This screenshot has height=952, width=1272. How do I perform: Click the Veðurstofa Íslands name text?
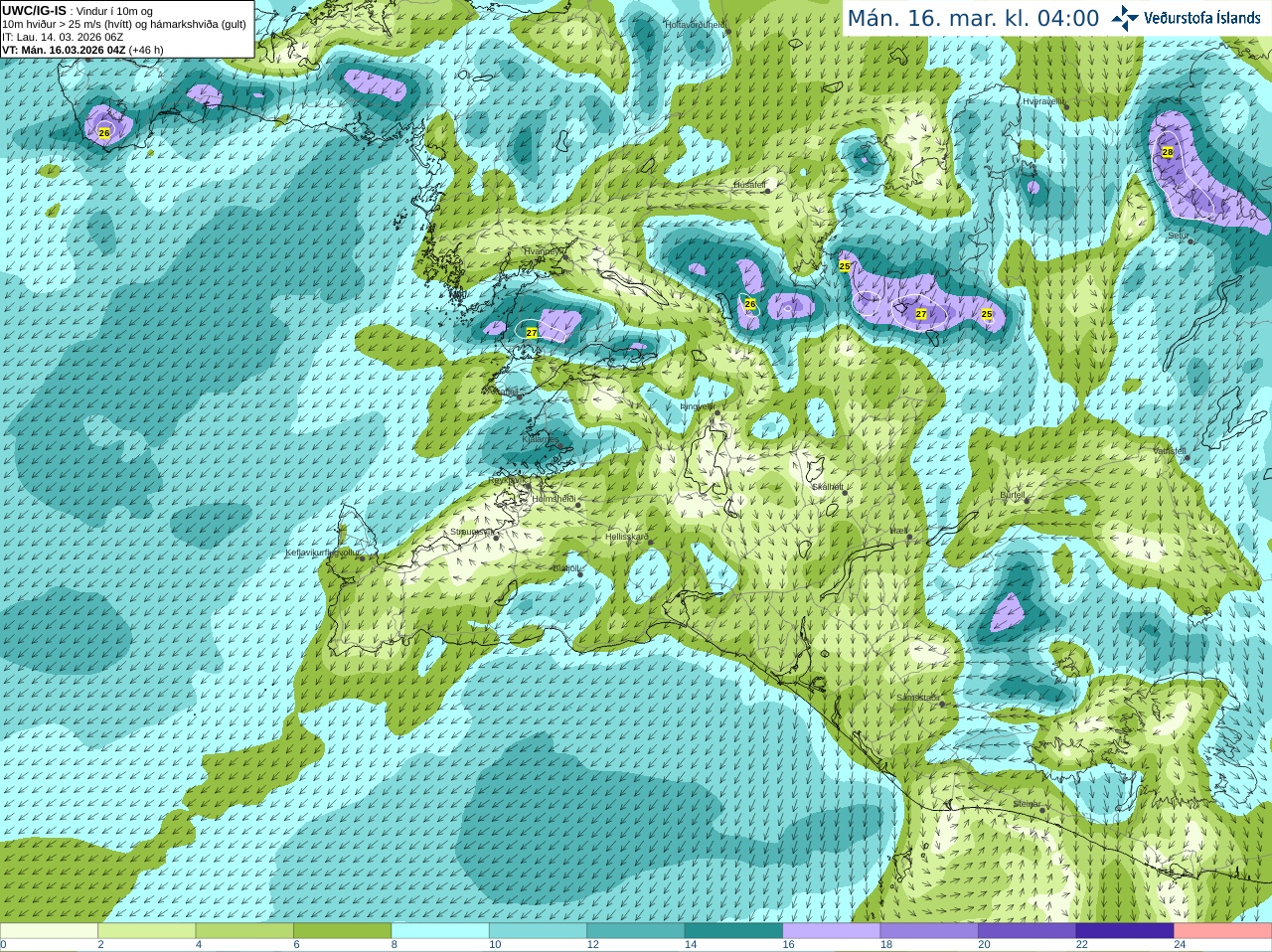(1202, 18)
